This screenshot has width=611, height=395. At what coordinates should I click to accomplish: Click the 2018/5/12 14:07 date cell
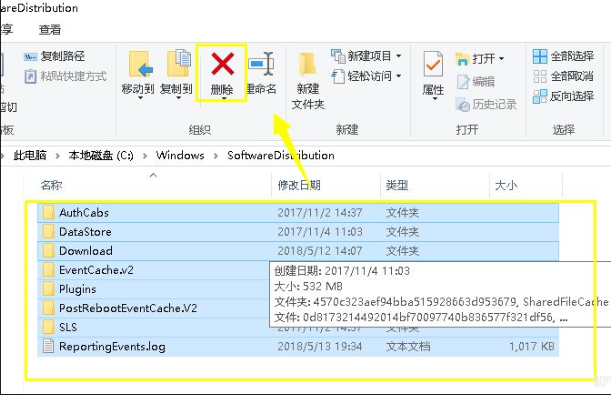coord(320,251)
